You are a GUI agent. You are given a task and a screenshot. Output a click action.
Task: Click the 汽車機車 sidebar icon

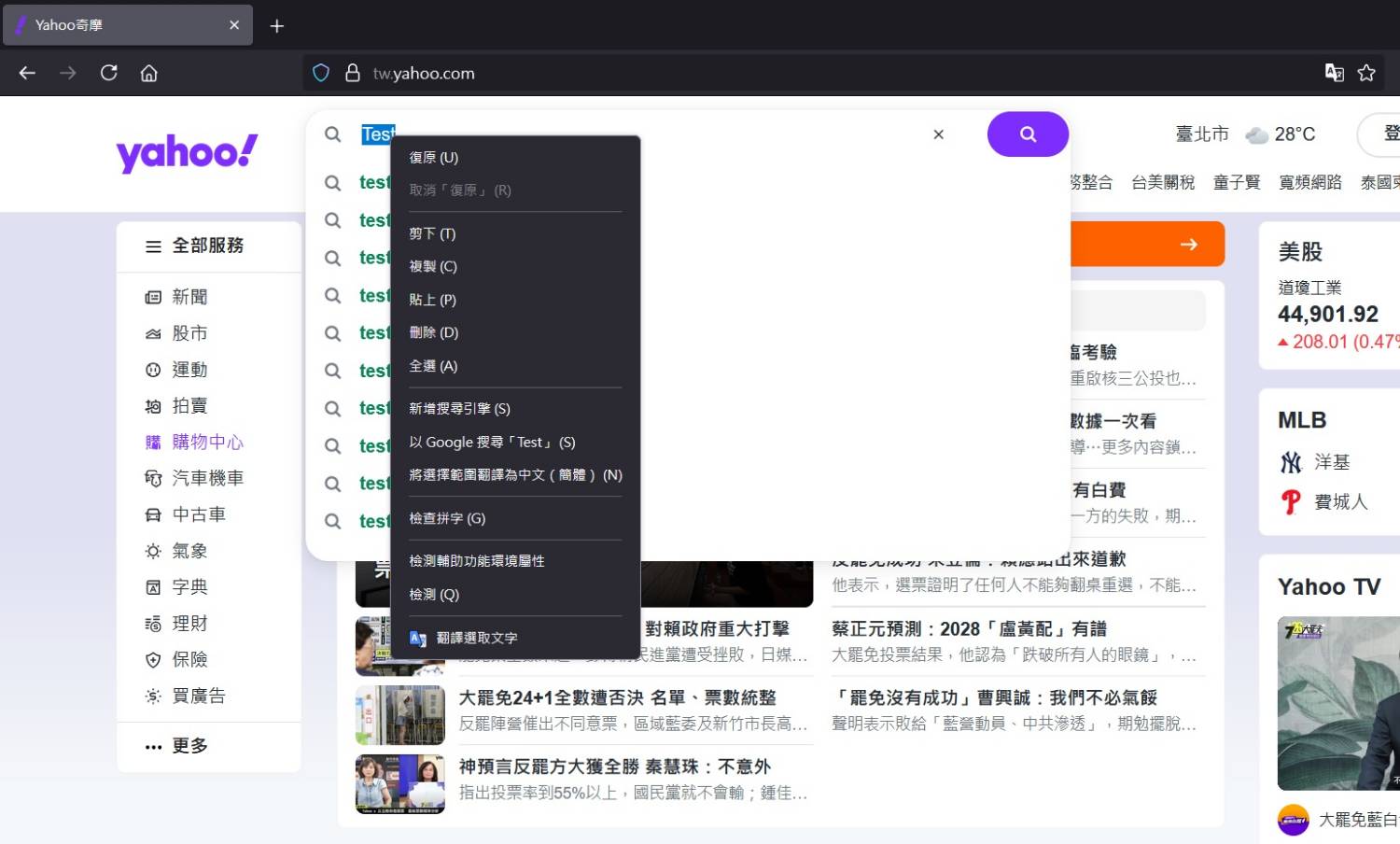pos(153,478)
